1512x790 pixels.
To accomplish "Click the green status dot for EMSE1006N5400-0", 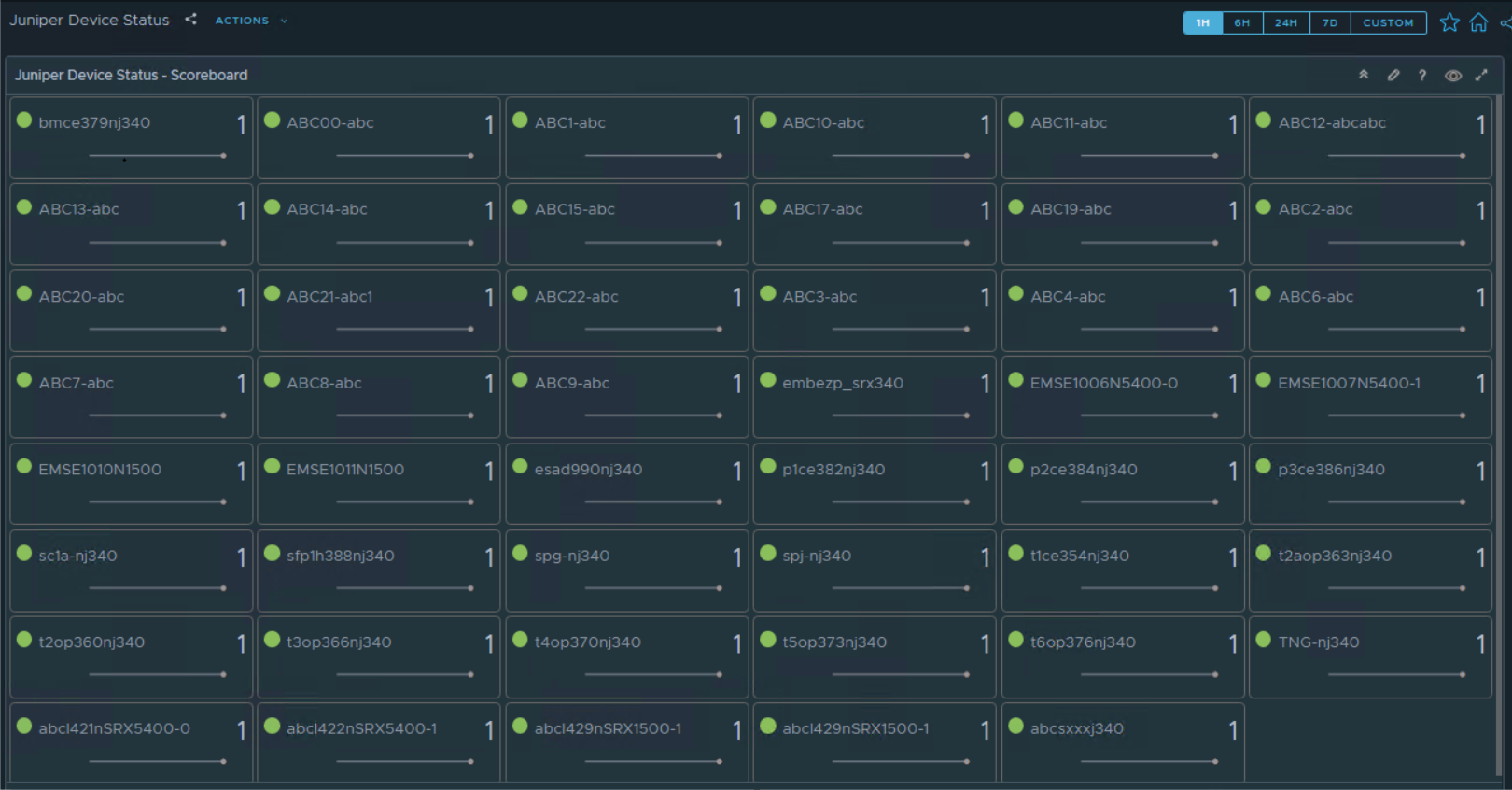I will pos(1016,379).
